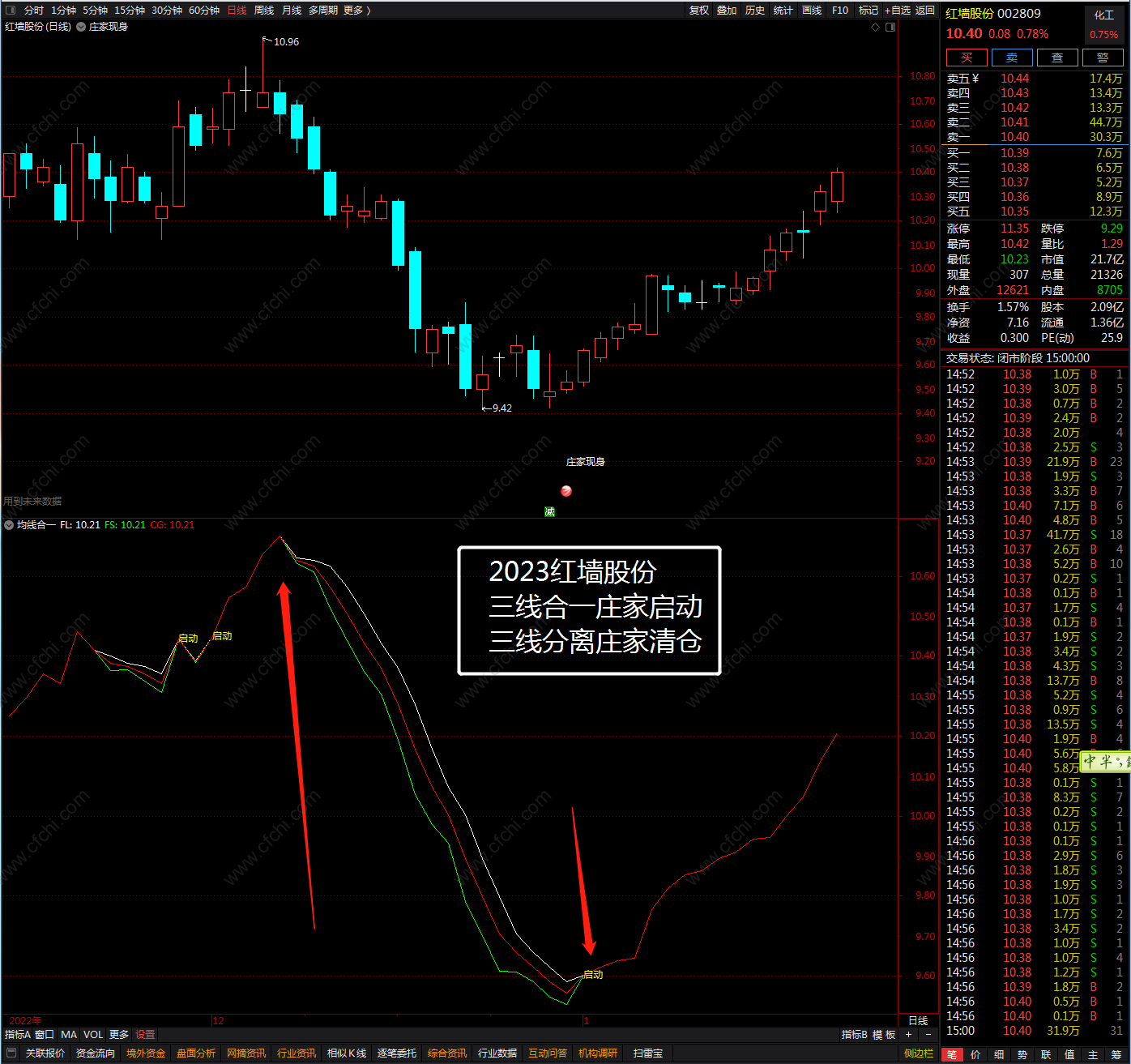Open F10 company info
Viewport: 1131px width, 1064px height.
pos(840,11)
